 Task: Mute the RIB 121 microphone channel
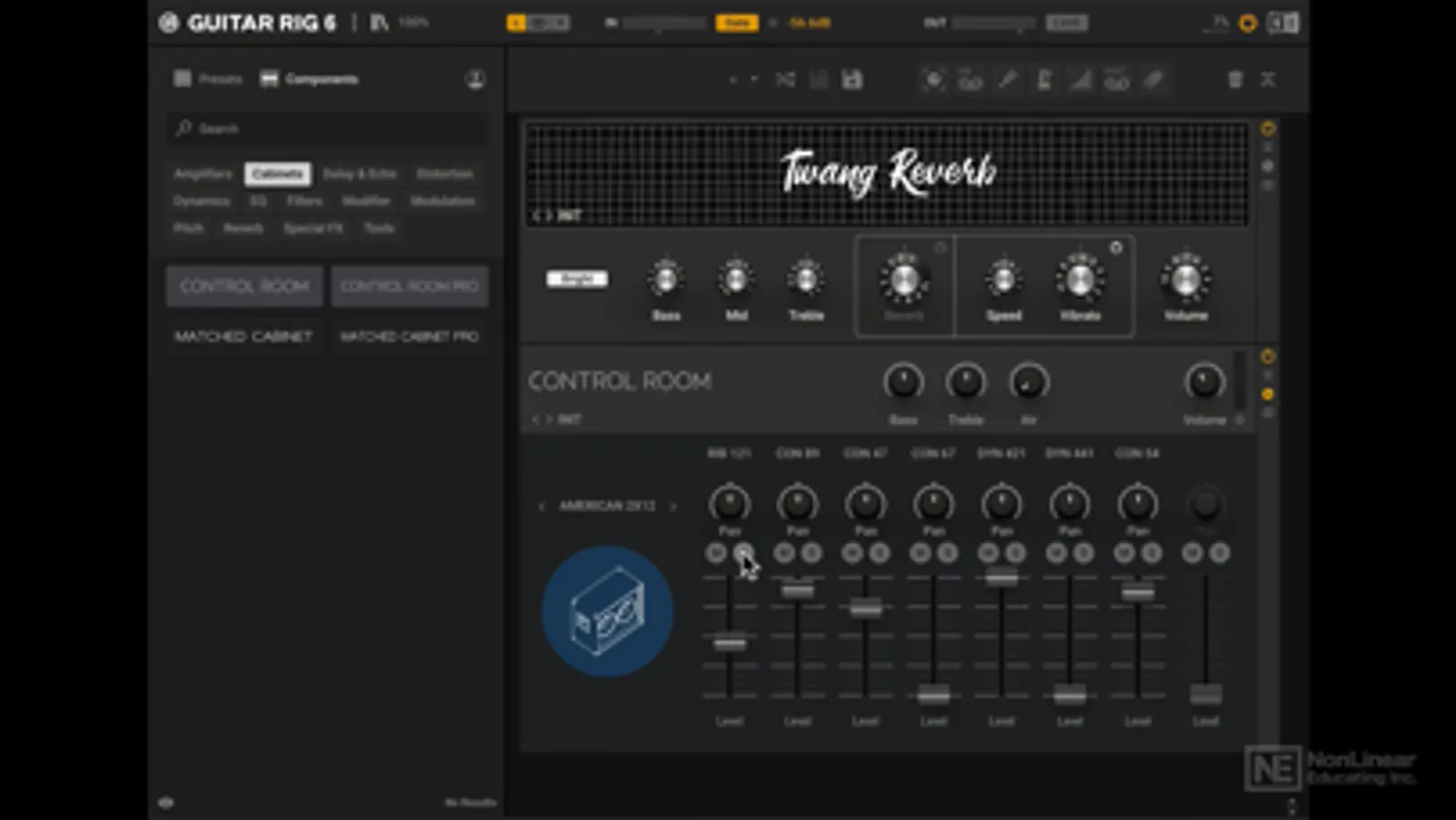point(716,553)
